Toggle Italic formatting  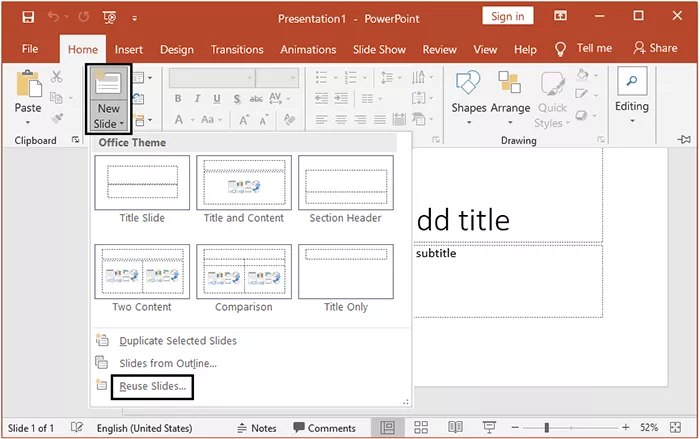click(x=197, y=98)
